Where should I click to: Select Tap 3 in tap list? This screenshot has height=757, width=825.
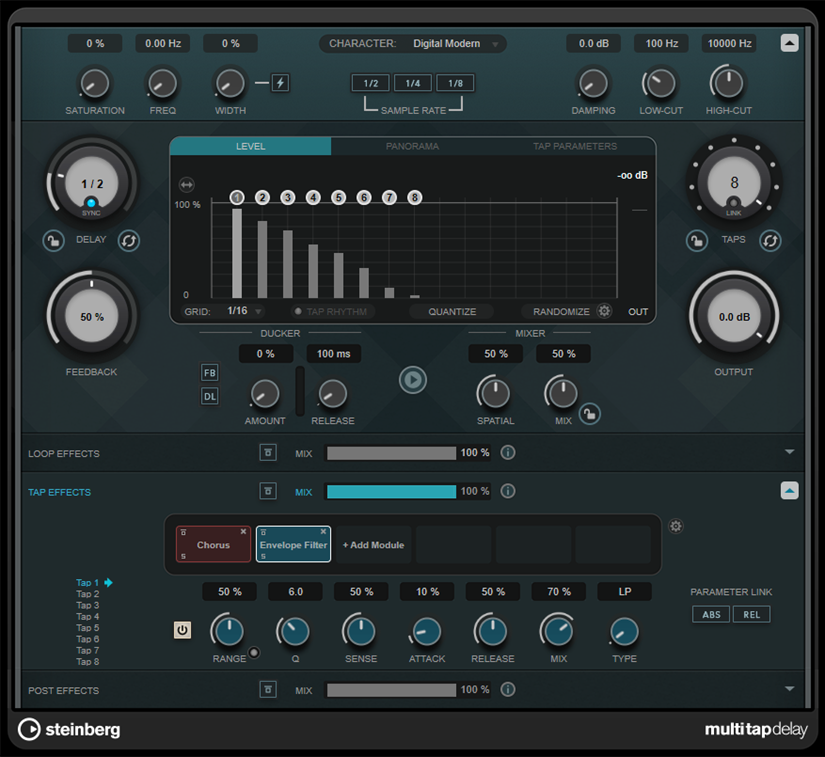87,605
